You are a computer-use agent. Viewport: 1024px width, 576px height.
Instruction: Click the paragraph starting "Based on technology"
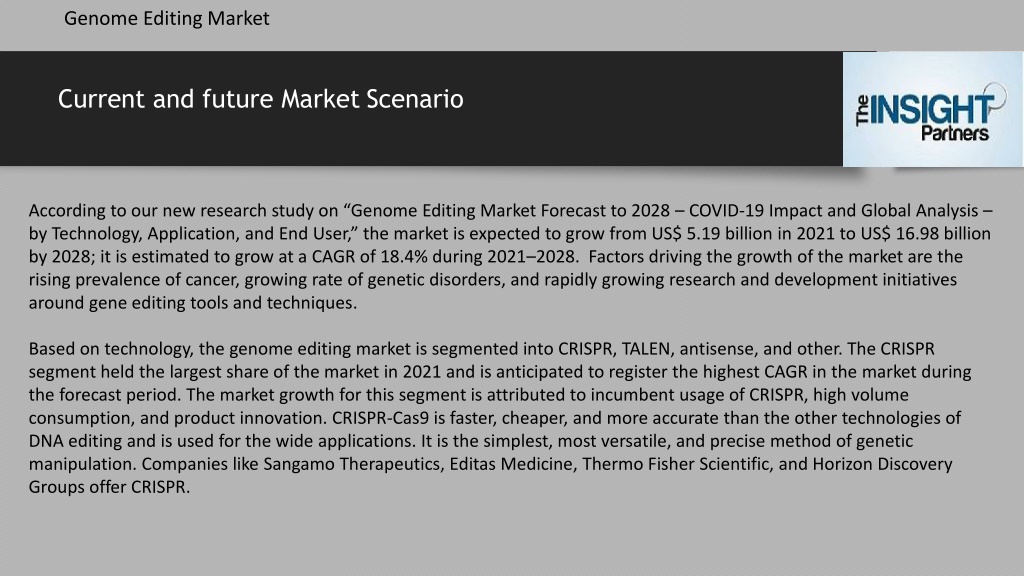501,418
